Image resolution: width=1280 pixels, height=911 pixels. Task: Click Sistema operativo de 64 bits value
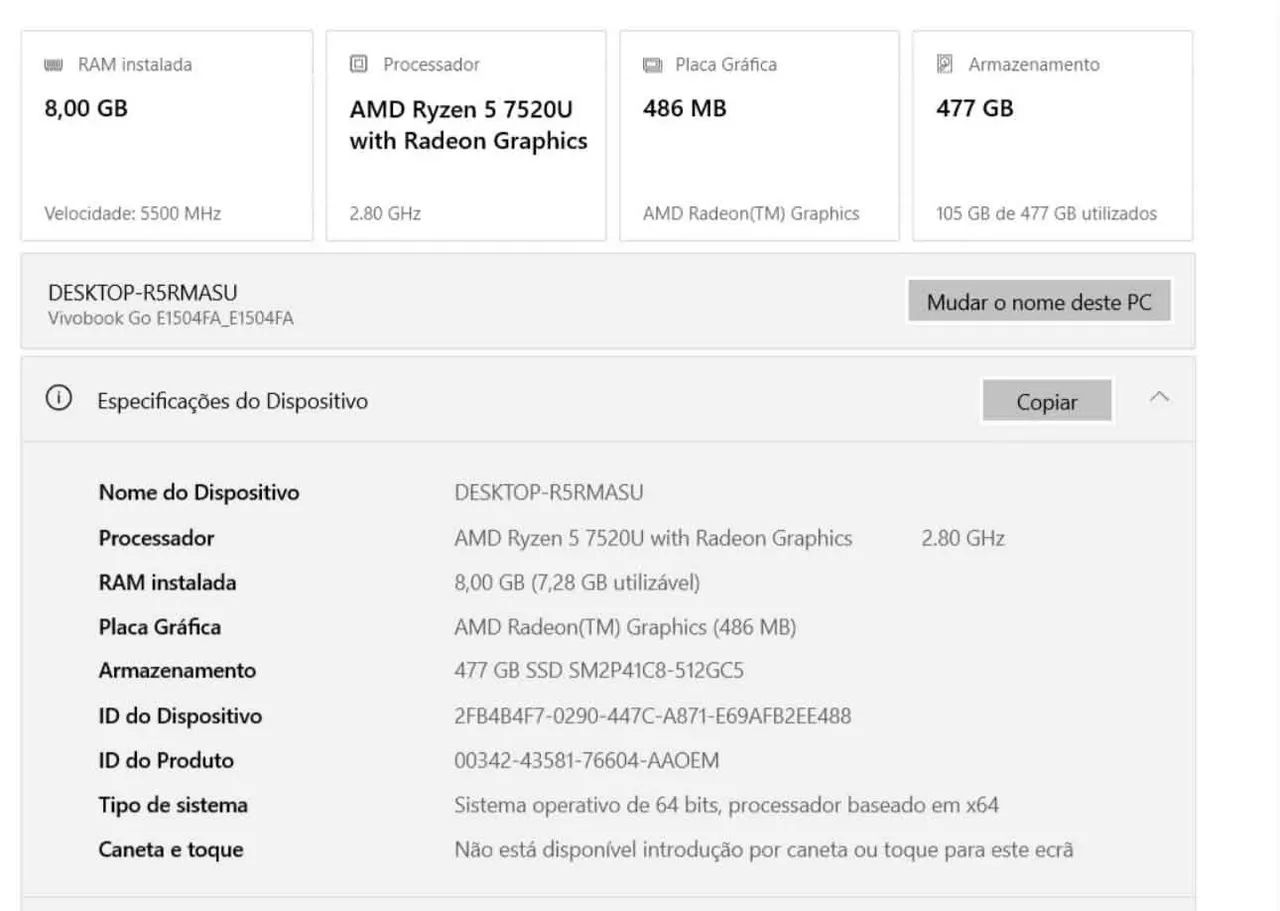pos(726,805)
